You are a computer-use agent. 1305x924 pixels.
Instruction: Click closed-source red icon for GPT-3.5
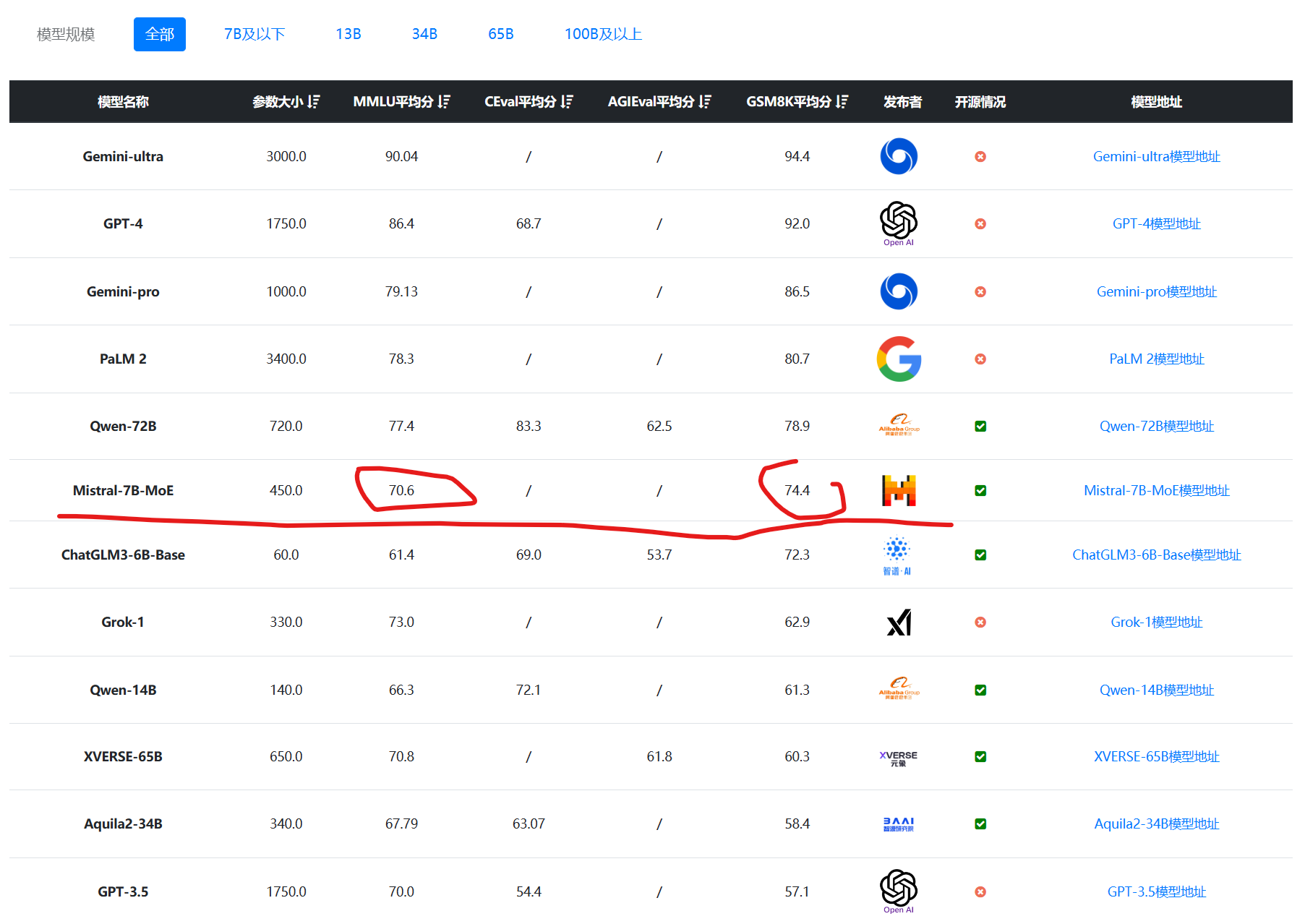point(980,891)
